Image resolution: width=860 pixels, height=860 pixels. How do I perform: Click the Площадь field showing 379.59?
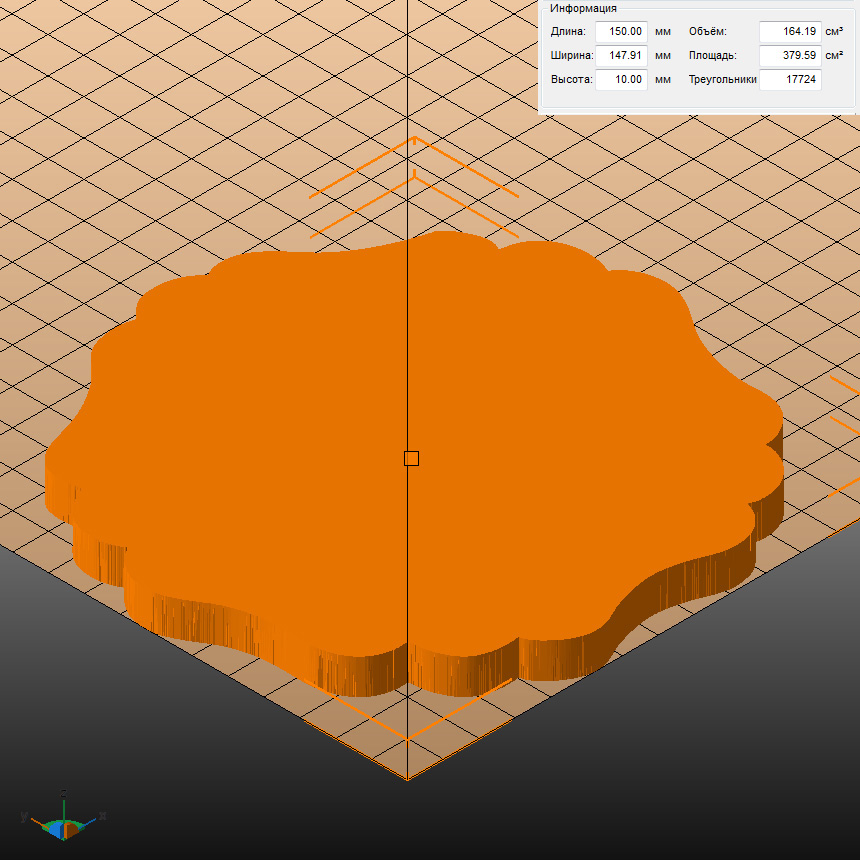click(x=789, y=56)
